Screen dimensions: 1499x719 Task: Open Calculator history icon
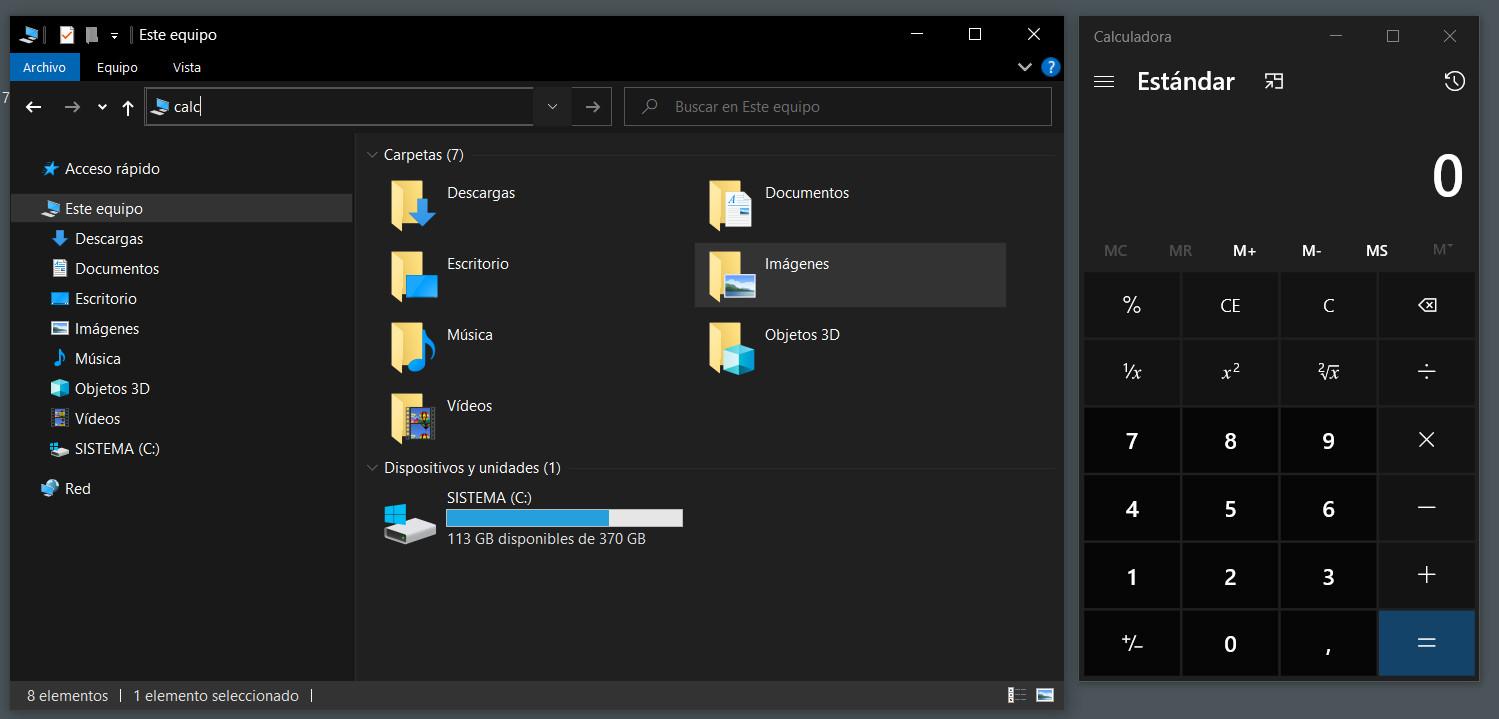click(x=1455, y=81)
